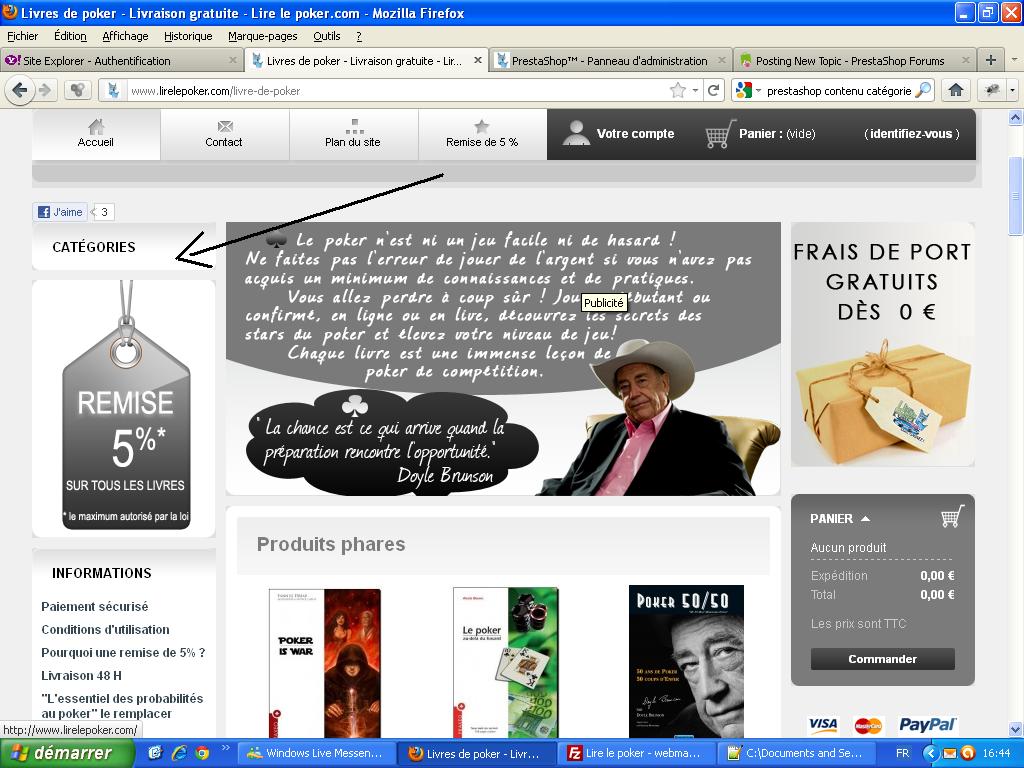Open Windows Live Messenger in taskbar

pos(316,753)
